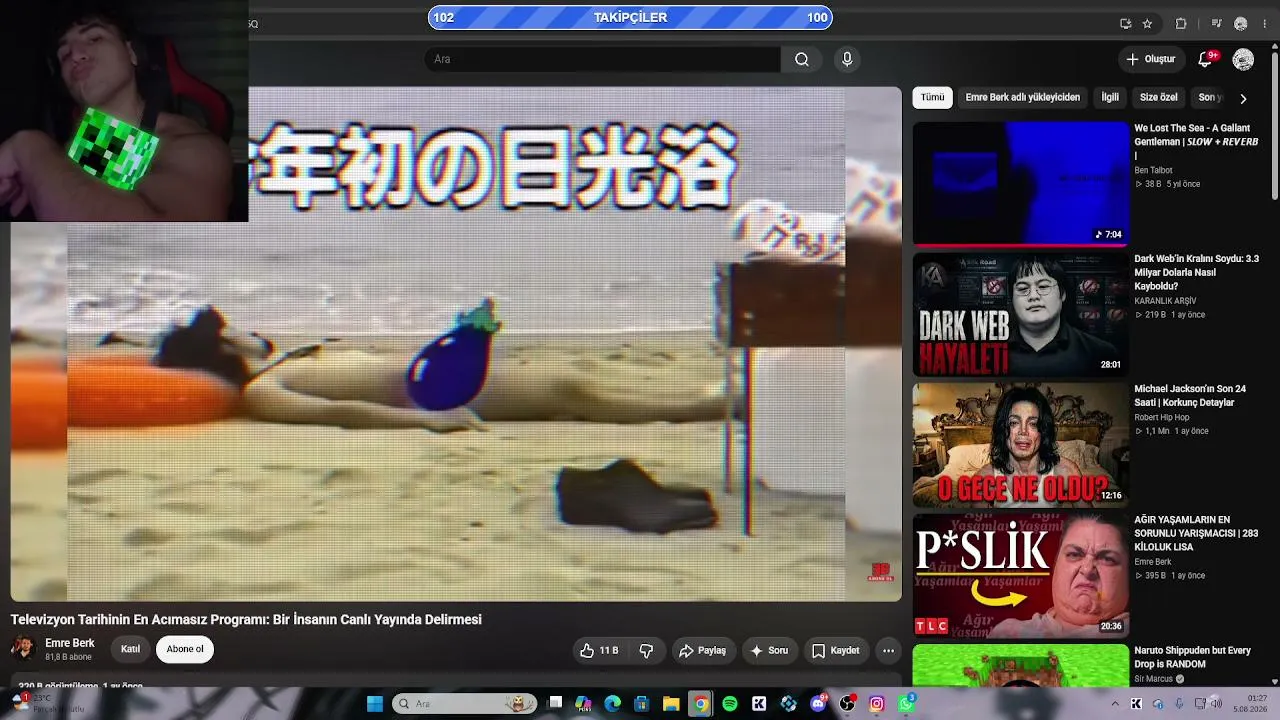Open the "We Lost The Sea - A Gallant Gentleman" title
1280x720 pixels.
click(1196, 141)
